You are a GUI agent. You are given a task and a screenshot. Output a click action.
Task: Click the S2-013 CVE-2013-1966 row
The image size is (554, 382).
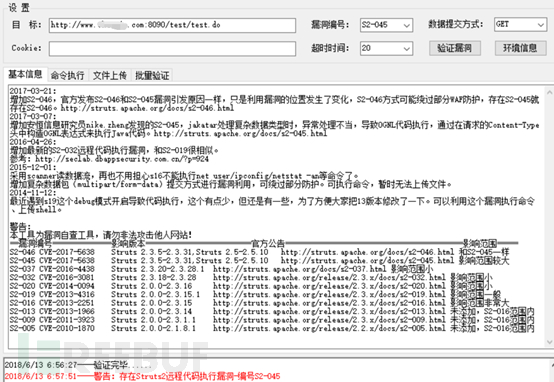[272, 312]
